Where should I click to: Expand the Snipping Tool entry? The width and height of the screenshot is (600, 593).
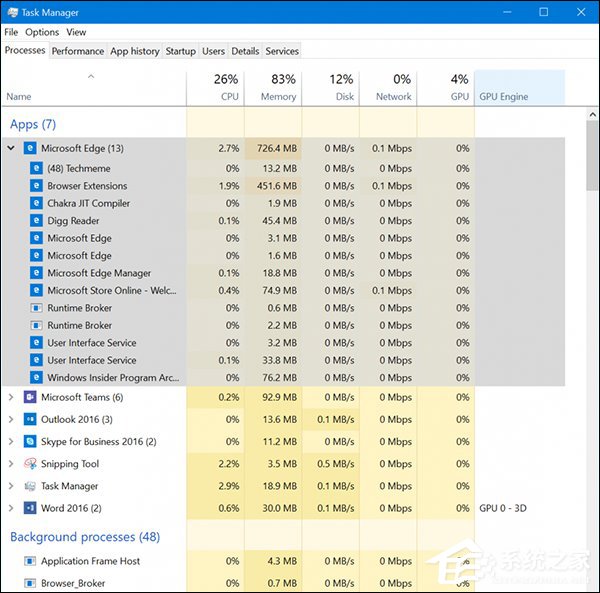pos(11,464)
